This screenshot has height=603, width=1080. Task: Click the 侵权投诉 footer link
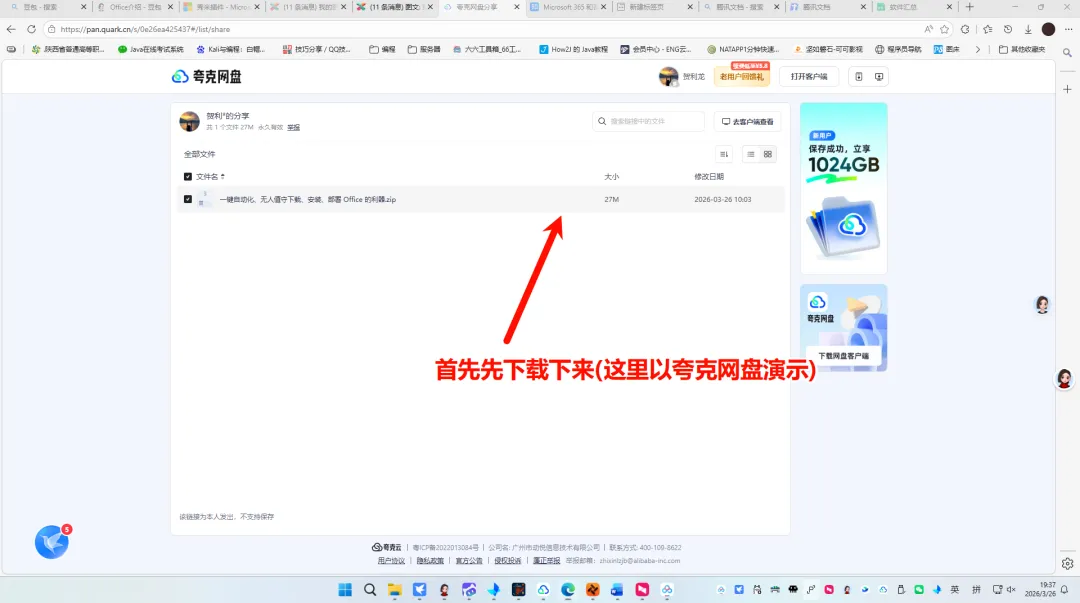tap(508, 561)
